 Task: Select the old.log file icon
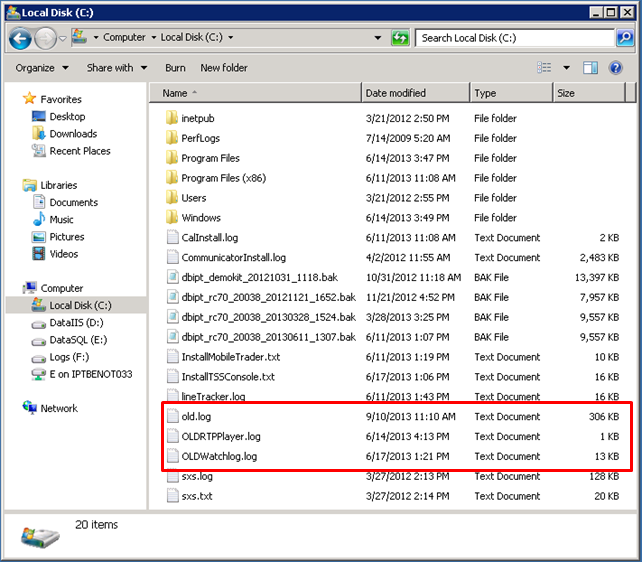[173, 416]
